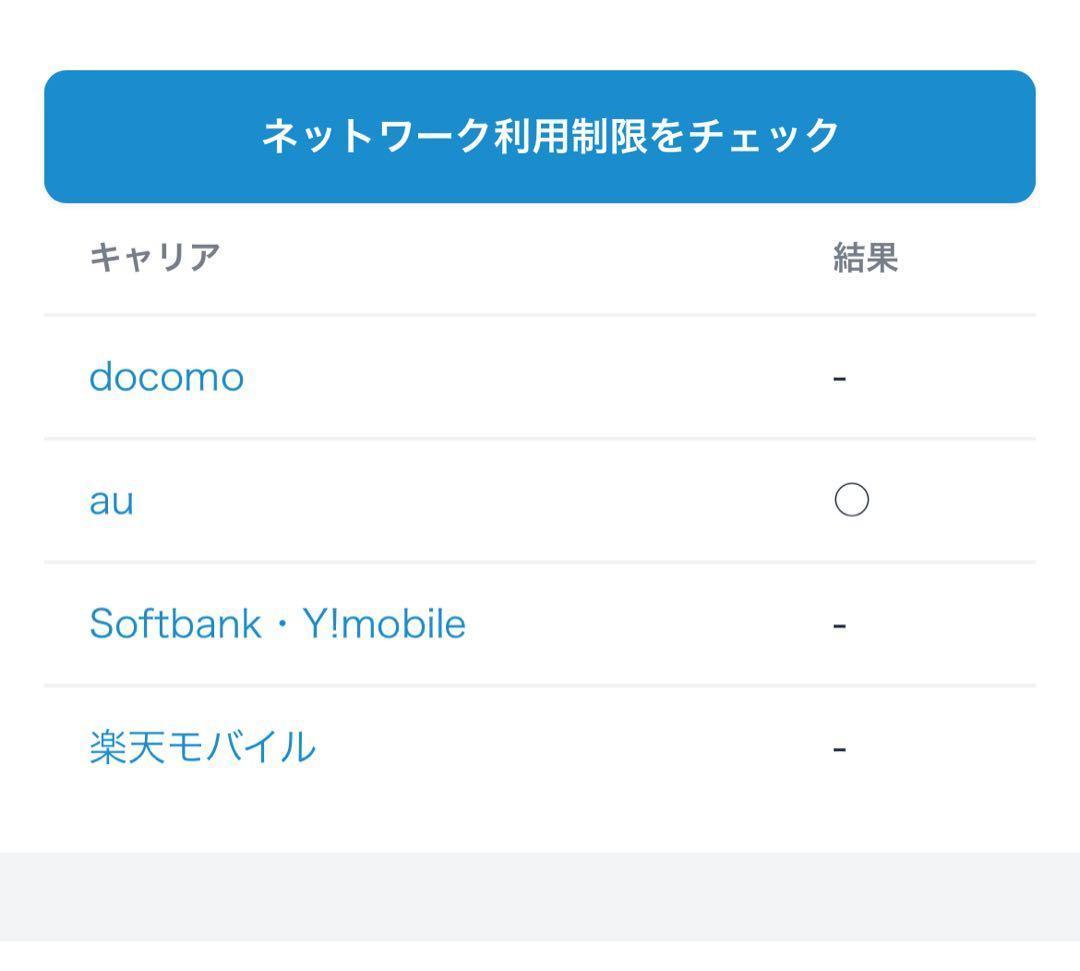Click the white strip beneath the gray band

pos(540,957)
